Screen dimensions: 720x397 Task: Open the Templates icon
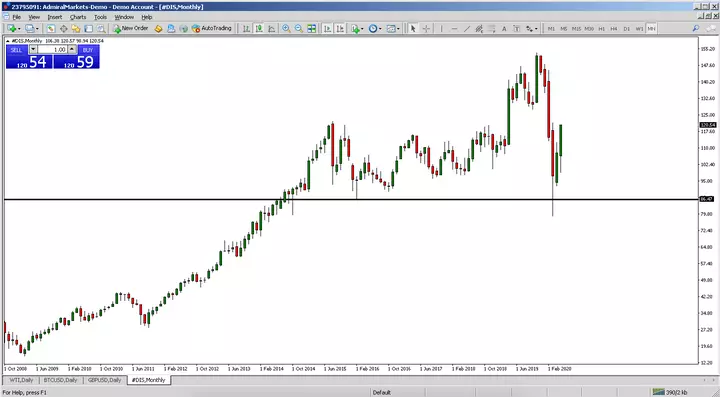click(391, 28)
